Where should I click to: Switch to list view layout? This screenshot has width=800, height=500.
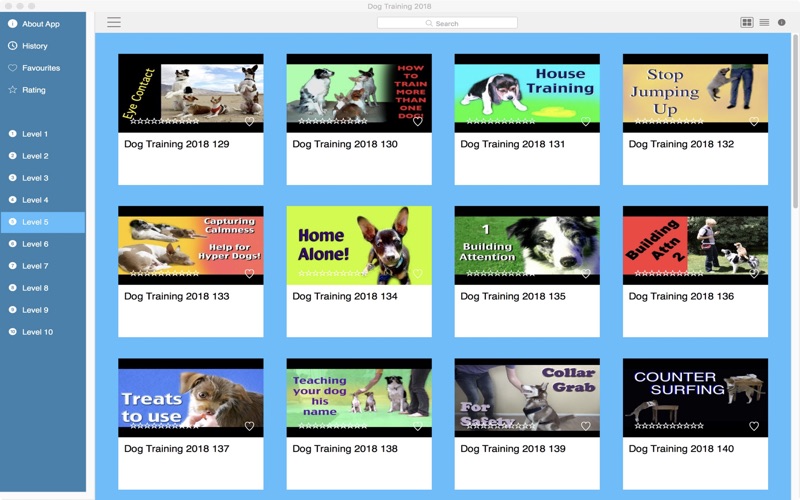tap(764, 22)
